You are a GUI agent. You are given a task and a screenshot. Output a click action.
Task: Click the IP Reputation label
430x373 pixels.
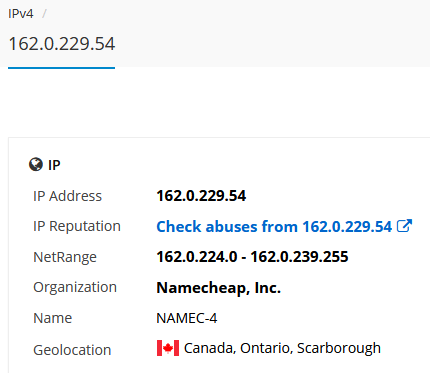77,226
